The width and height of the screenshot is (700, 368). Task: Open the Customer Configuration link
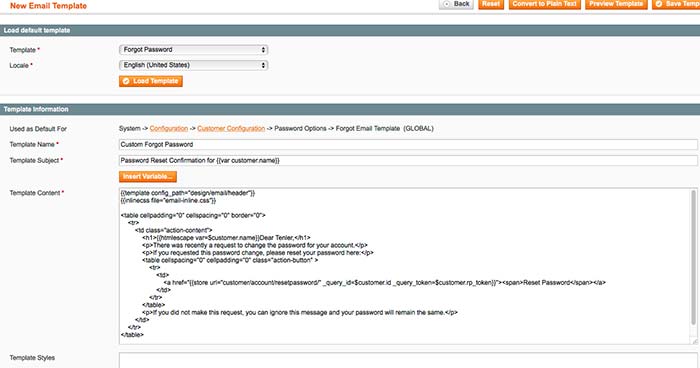231,129
